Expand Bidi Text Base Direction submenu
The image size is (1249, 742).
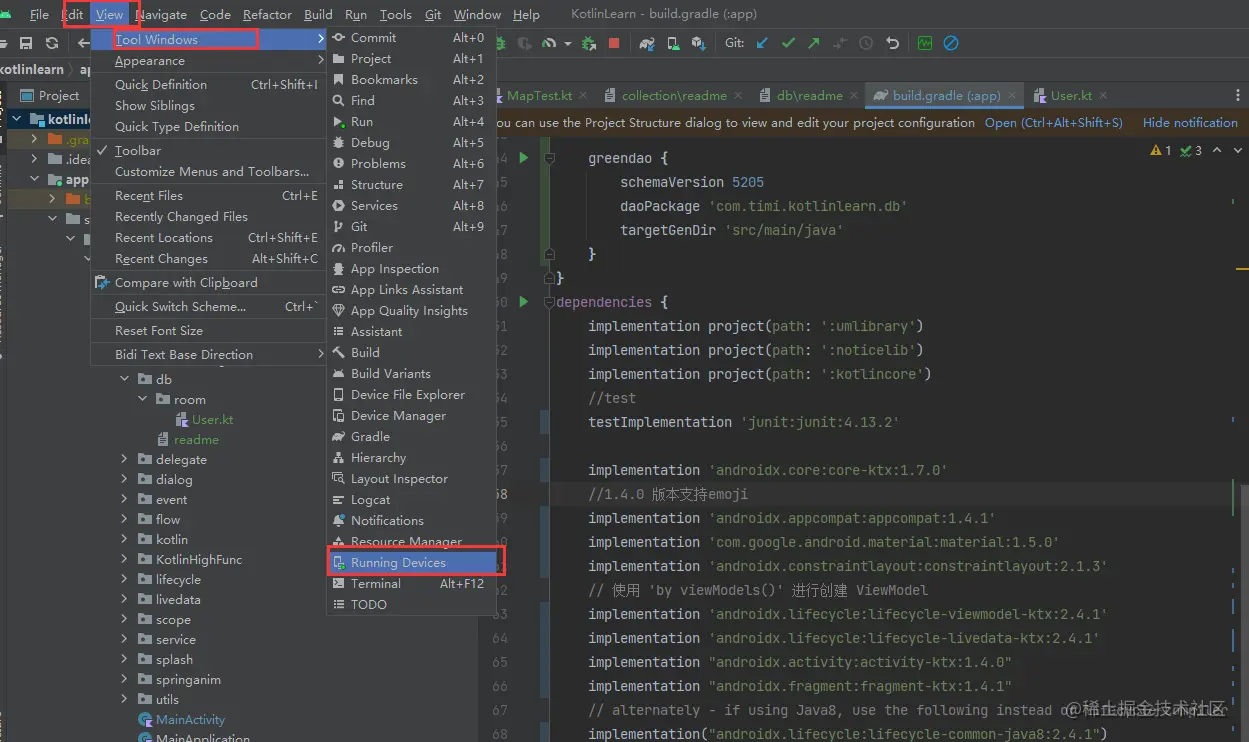[208, 354]
